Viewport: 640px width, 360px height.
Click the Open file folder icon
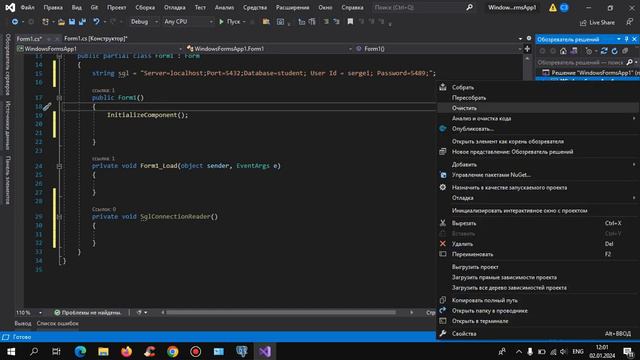61,22
